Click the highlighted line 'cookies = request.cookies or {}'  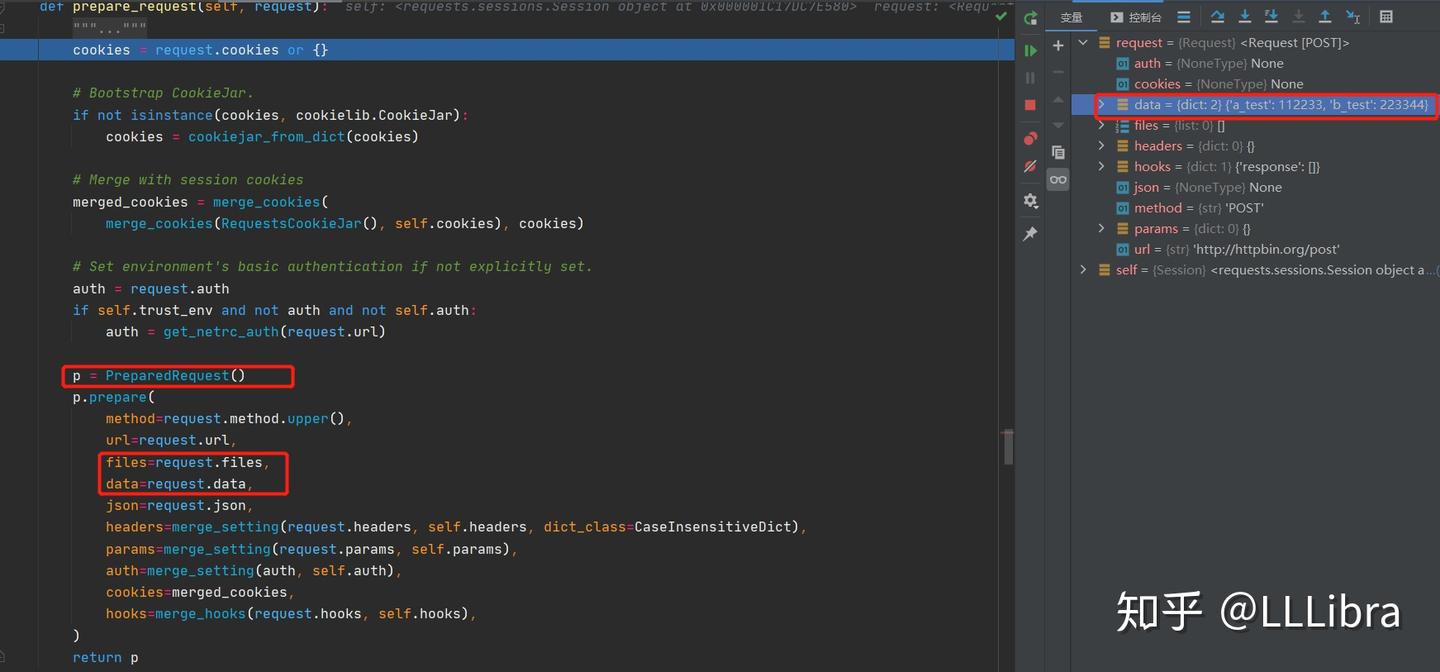pyautogui.click(x=200, y=50)
